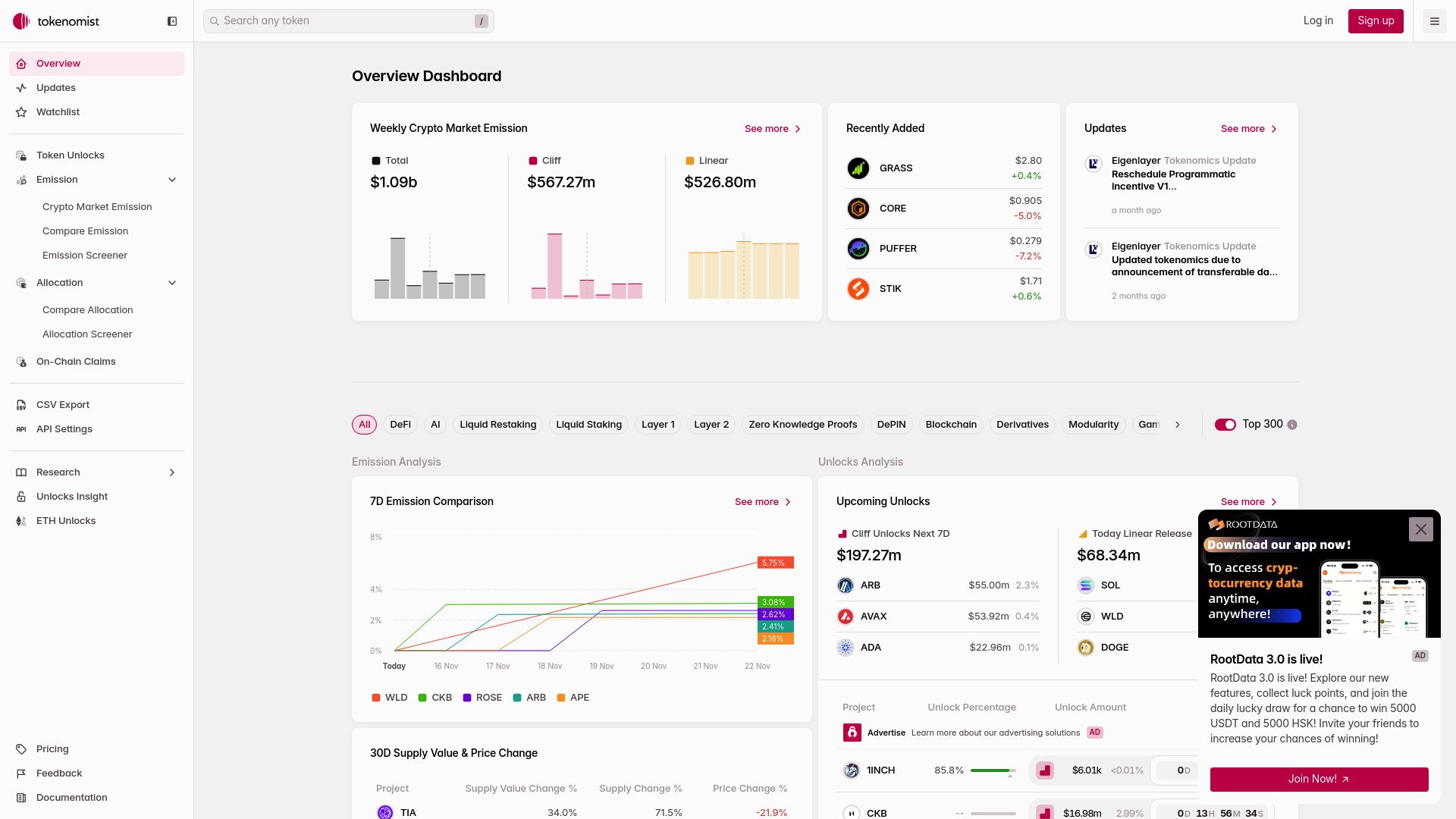1456x819 pixels.
Task: Click the tokenomist logo icon
Action: point(21,21)
